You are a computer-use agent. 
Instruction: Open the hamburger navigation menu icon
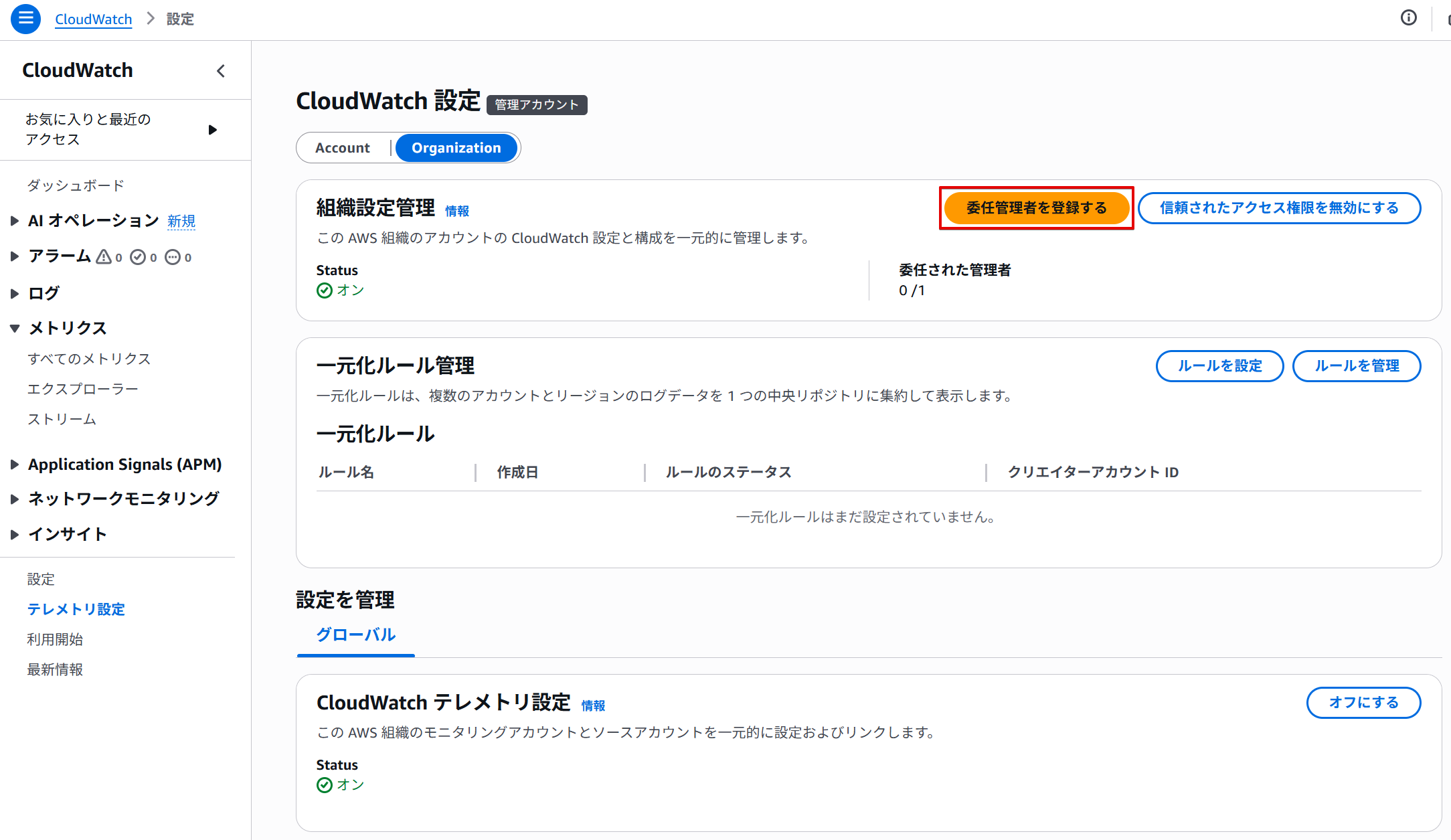[x=25, y=19]
